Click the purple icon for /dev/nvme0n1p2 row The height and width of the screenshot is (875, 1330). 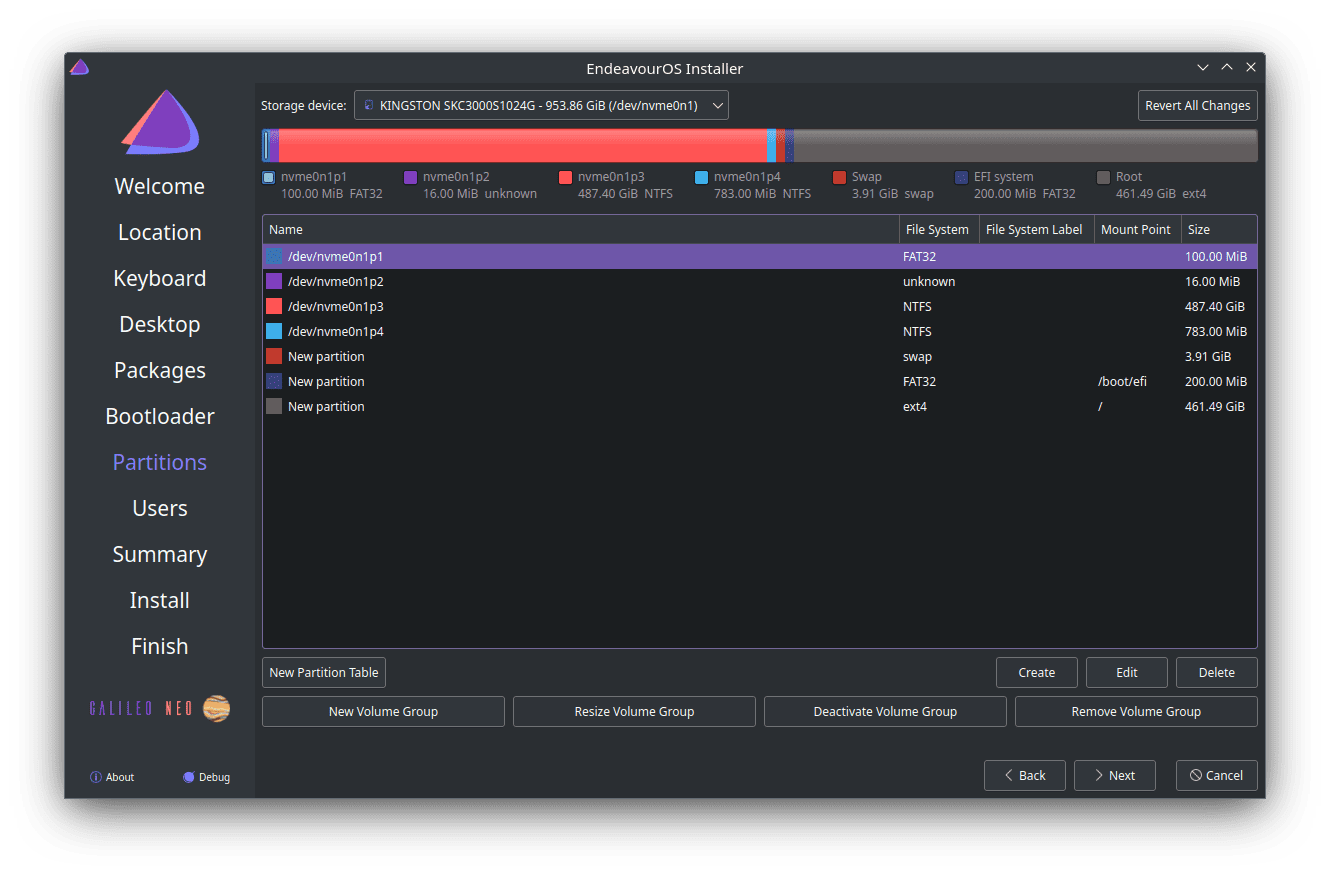click(x=274, y=281)
